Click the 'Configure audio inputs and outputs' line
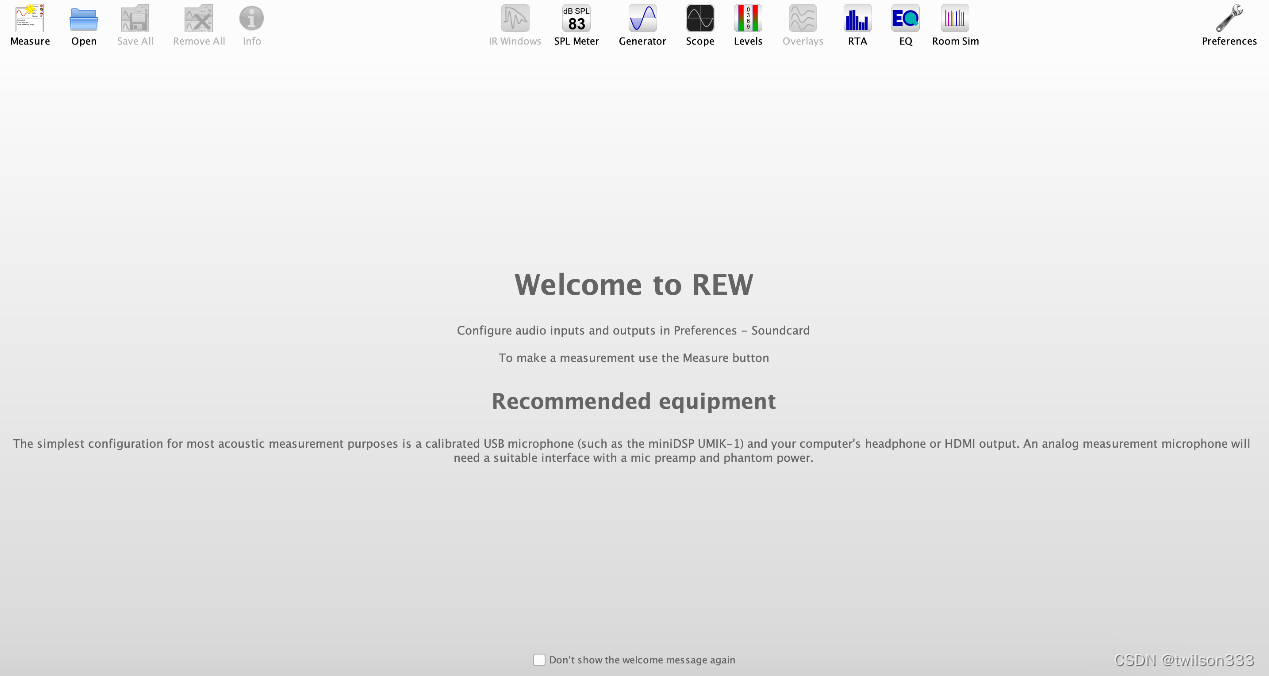Image resolution: width=1269 pixels, height=676 pixels. pyautogui.click(x=633, y=330)
